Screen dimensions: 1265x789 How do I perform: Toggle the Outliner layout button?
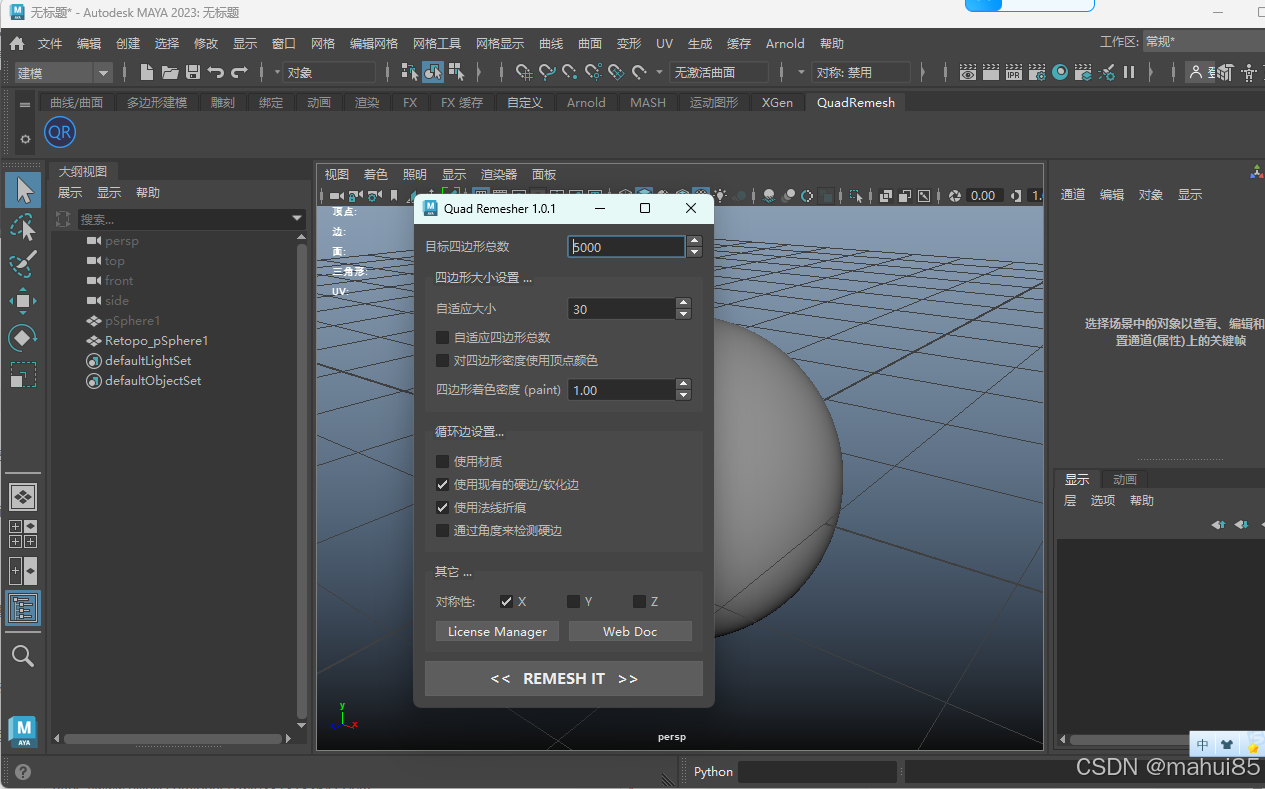pyautogui.click(x=23, y=608)
